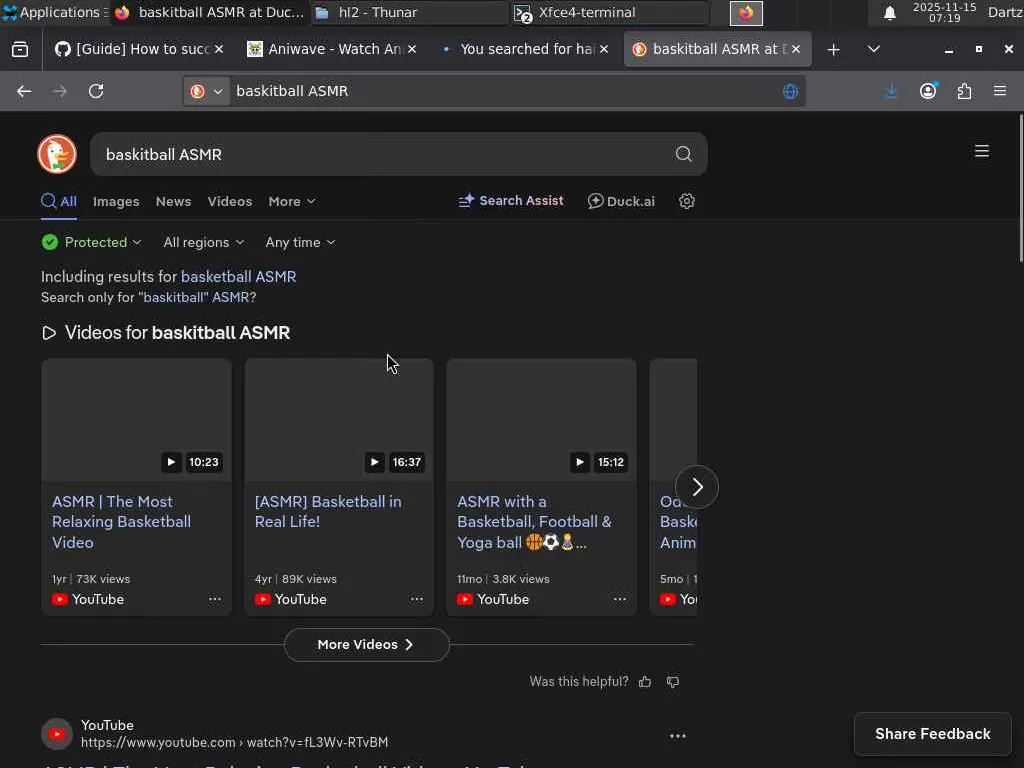Click Share Feedback button
Screen dimensions: 1024x768
click(x=933, y=734)
